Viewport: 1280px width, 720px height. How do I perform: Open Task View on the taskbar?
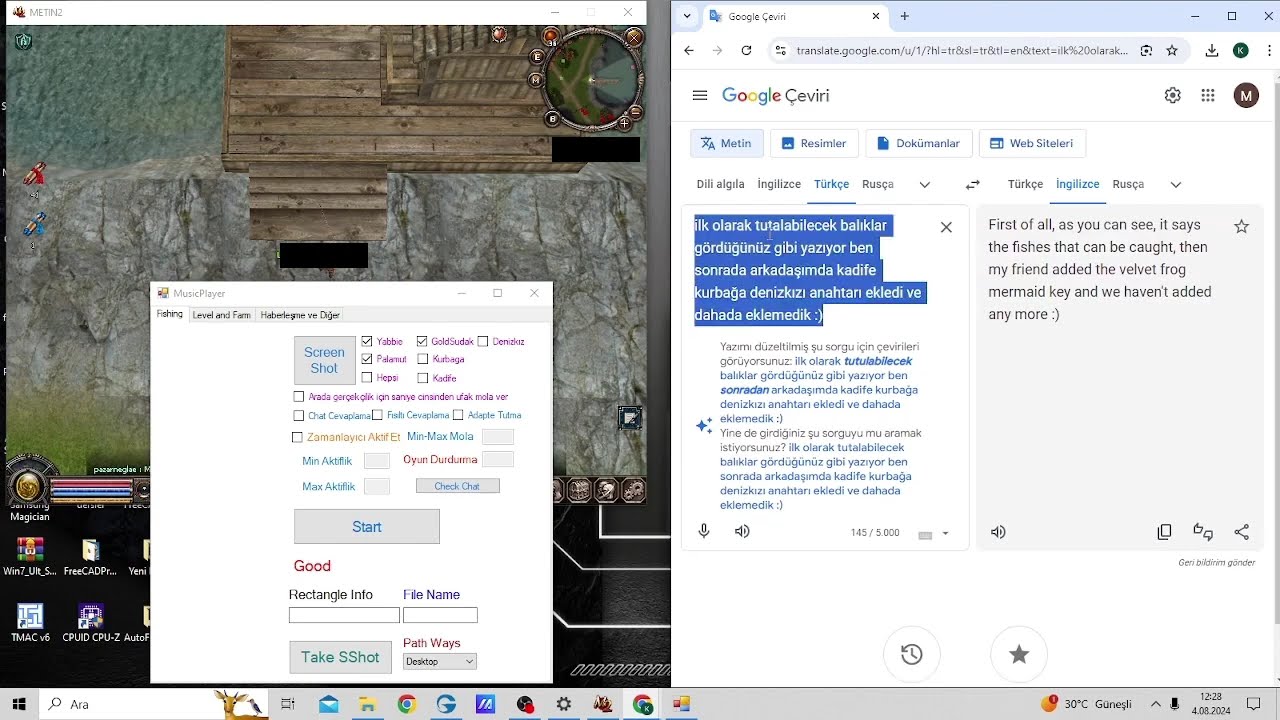(x=288, y=704)
